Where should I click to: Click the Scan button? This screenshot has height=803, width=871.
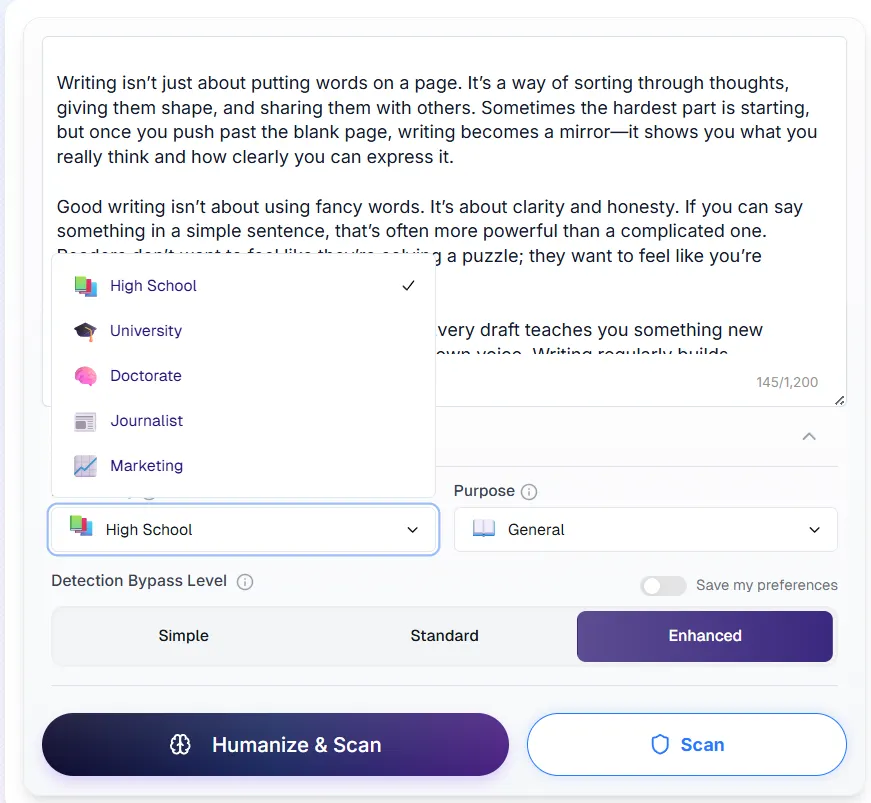687,745
